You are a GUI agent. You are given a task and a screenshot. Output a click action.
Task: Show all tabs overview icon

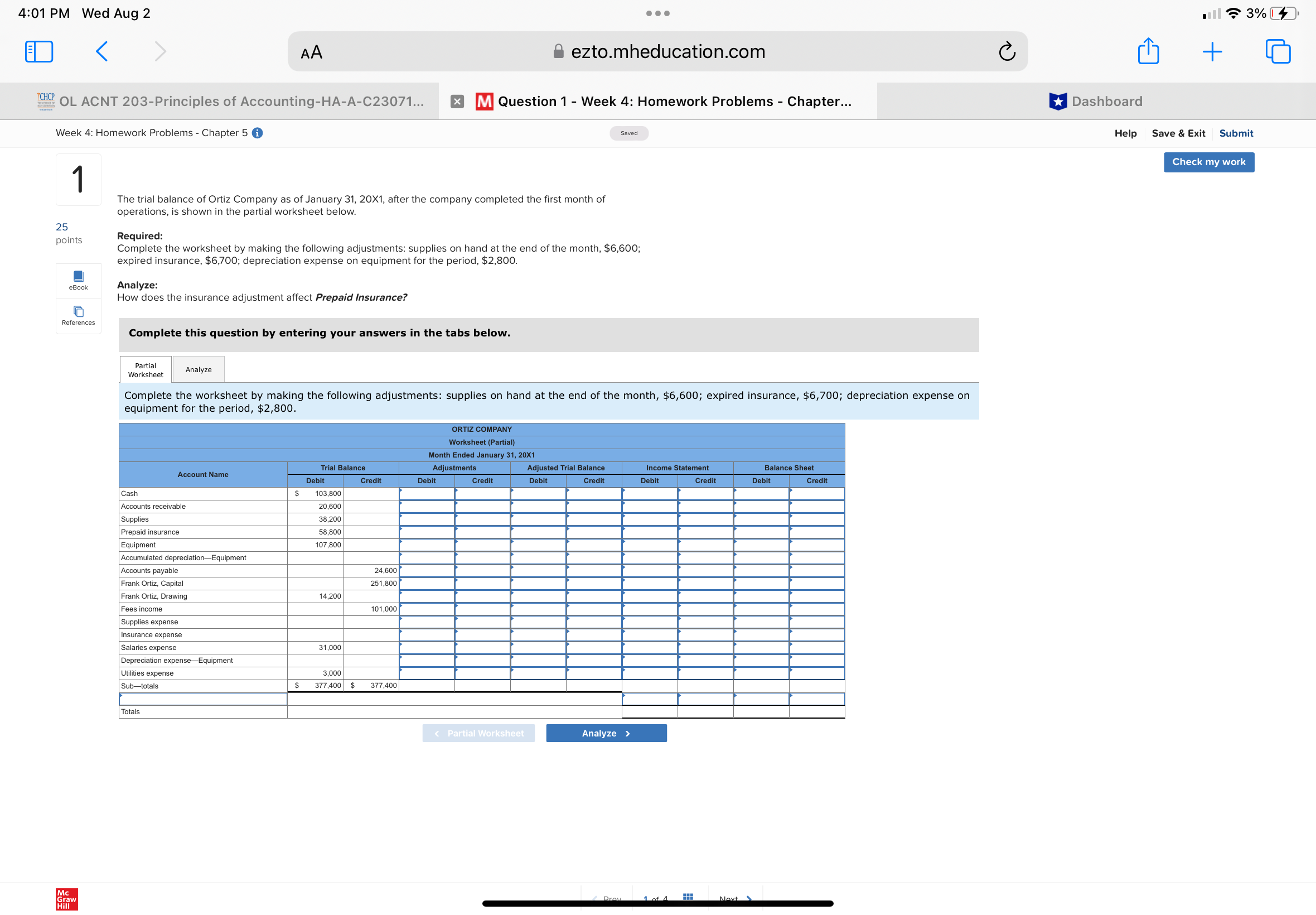point(1277,51)
